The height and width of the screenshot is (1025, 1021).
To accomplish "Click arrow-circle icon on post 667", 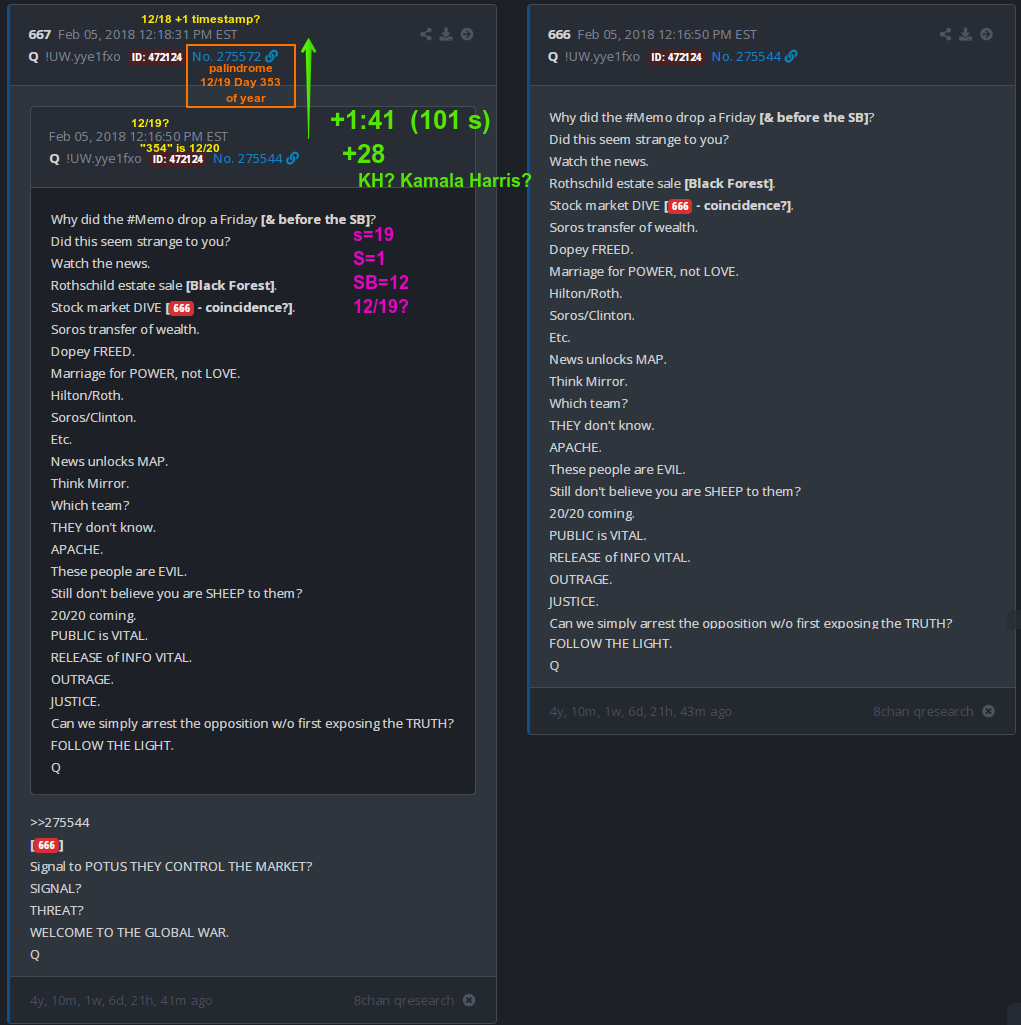I will (x=467, y=35).
